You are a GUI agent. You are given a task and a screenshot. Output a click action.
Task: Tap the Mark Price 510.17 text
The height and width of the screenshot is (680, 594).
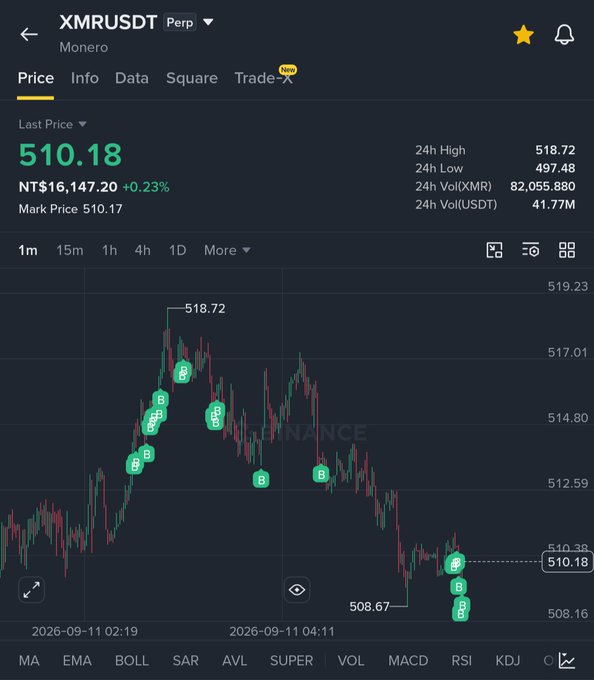70,209
